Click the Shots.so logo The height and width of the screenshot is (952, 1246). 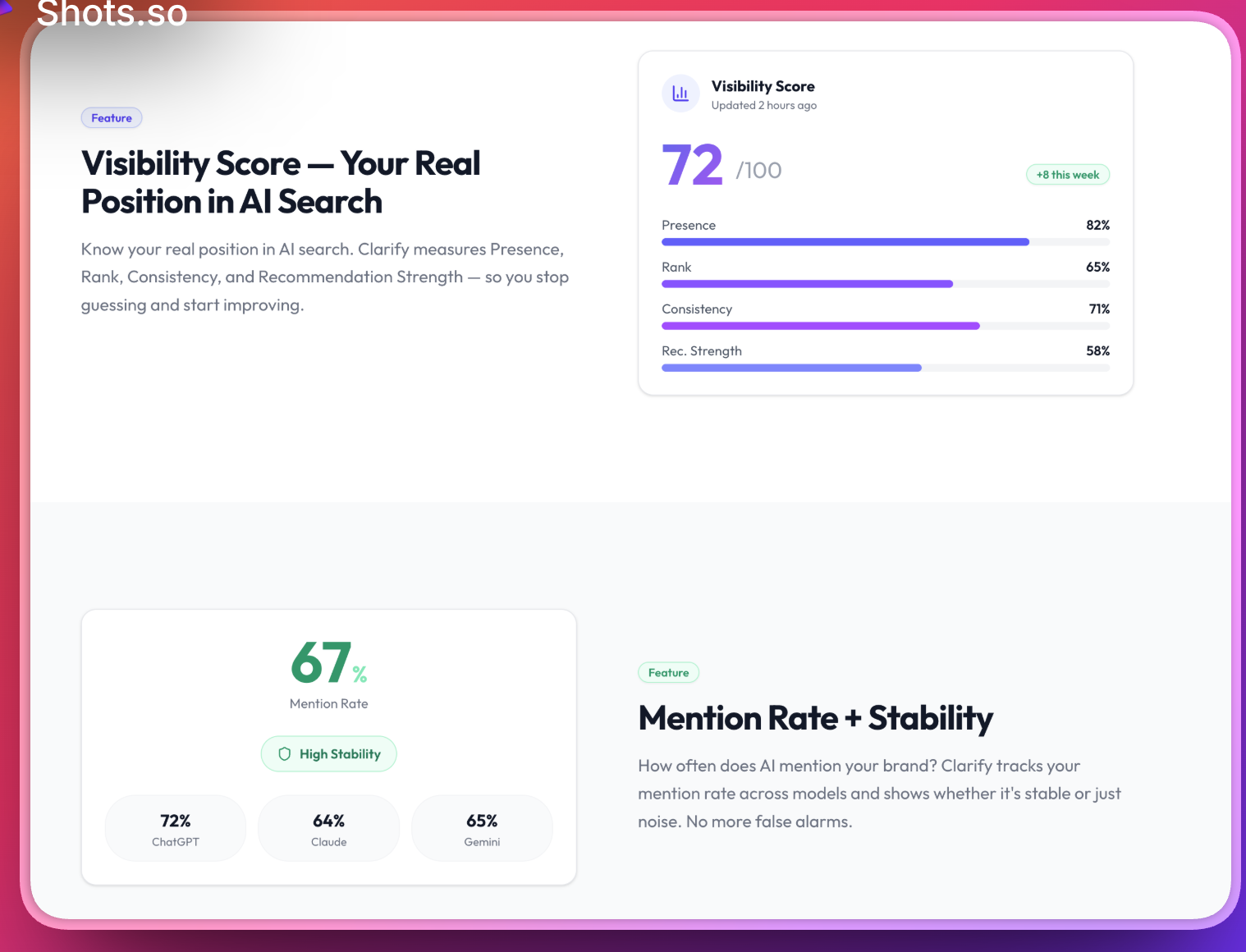[112, 13]
